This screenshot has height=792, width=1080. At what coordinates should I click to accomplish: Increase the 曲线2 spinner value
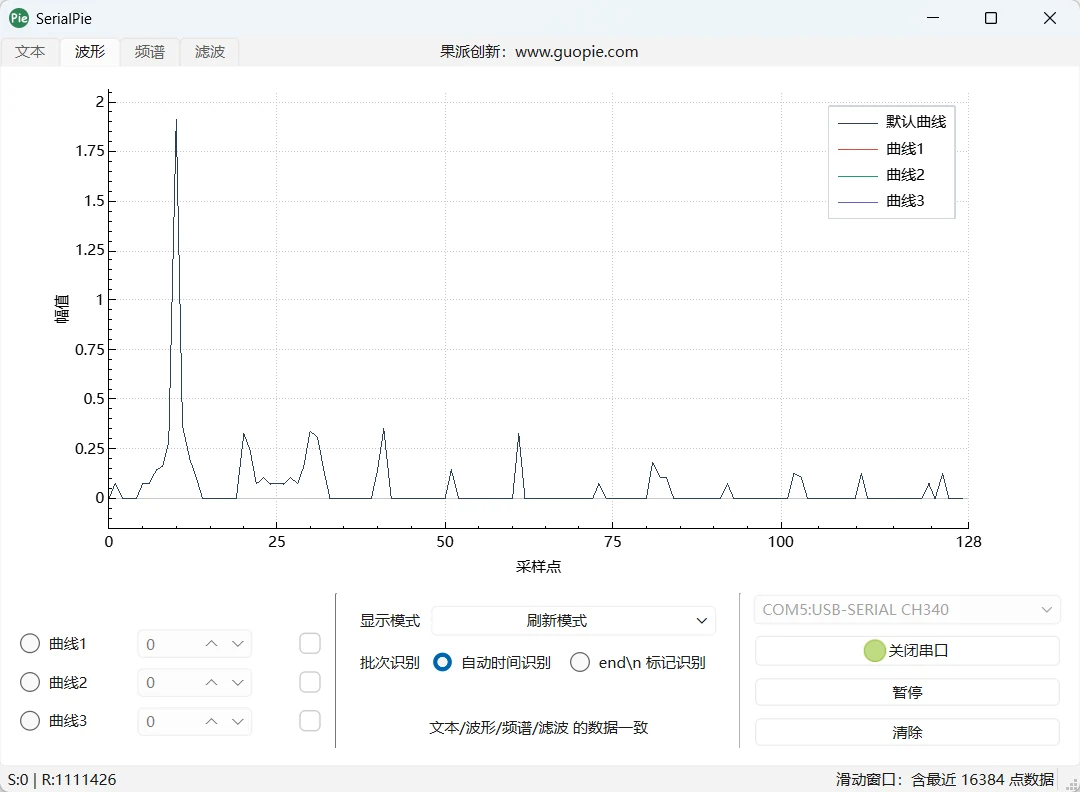tap(211, 682)
